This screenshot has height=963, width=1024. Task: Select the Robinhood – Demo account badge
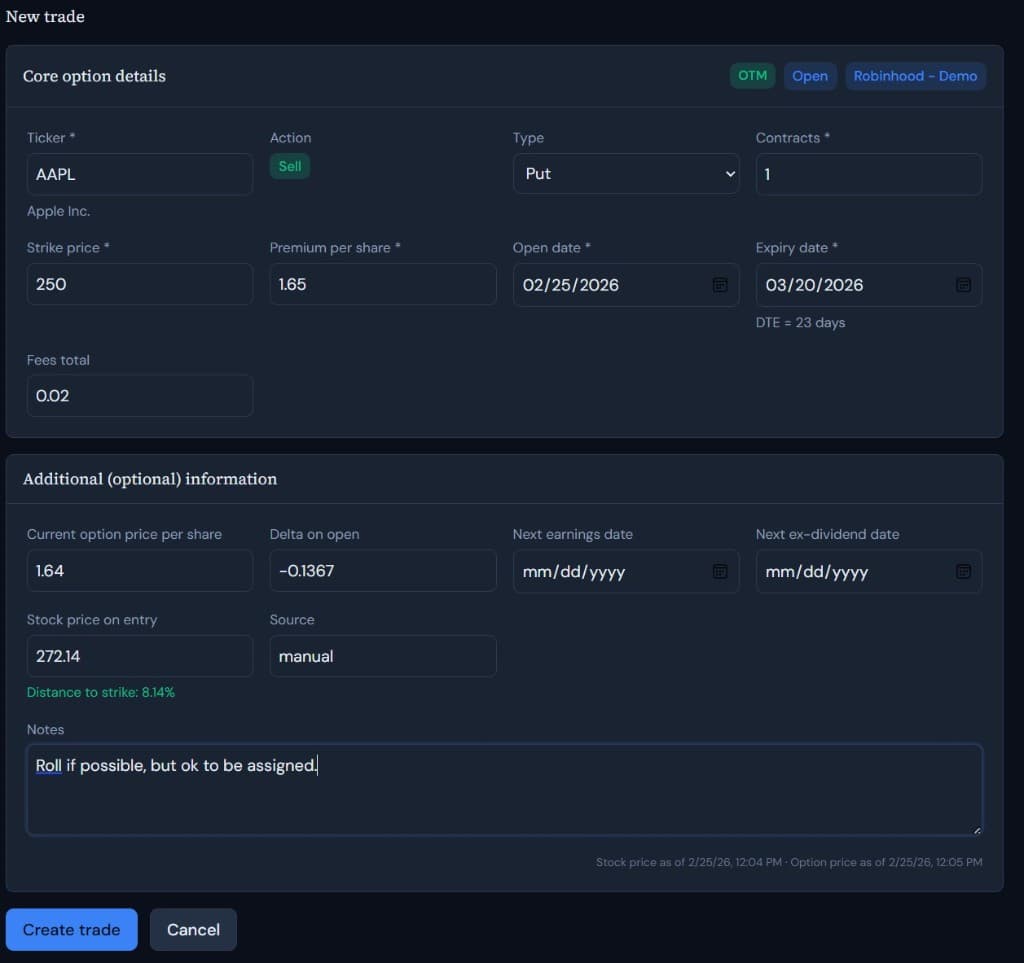click(x=915, y=75)
